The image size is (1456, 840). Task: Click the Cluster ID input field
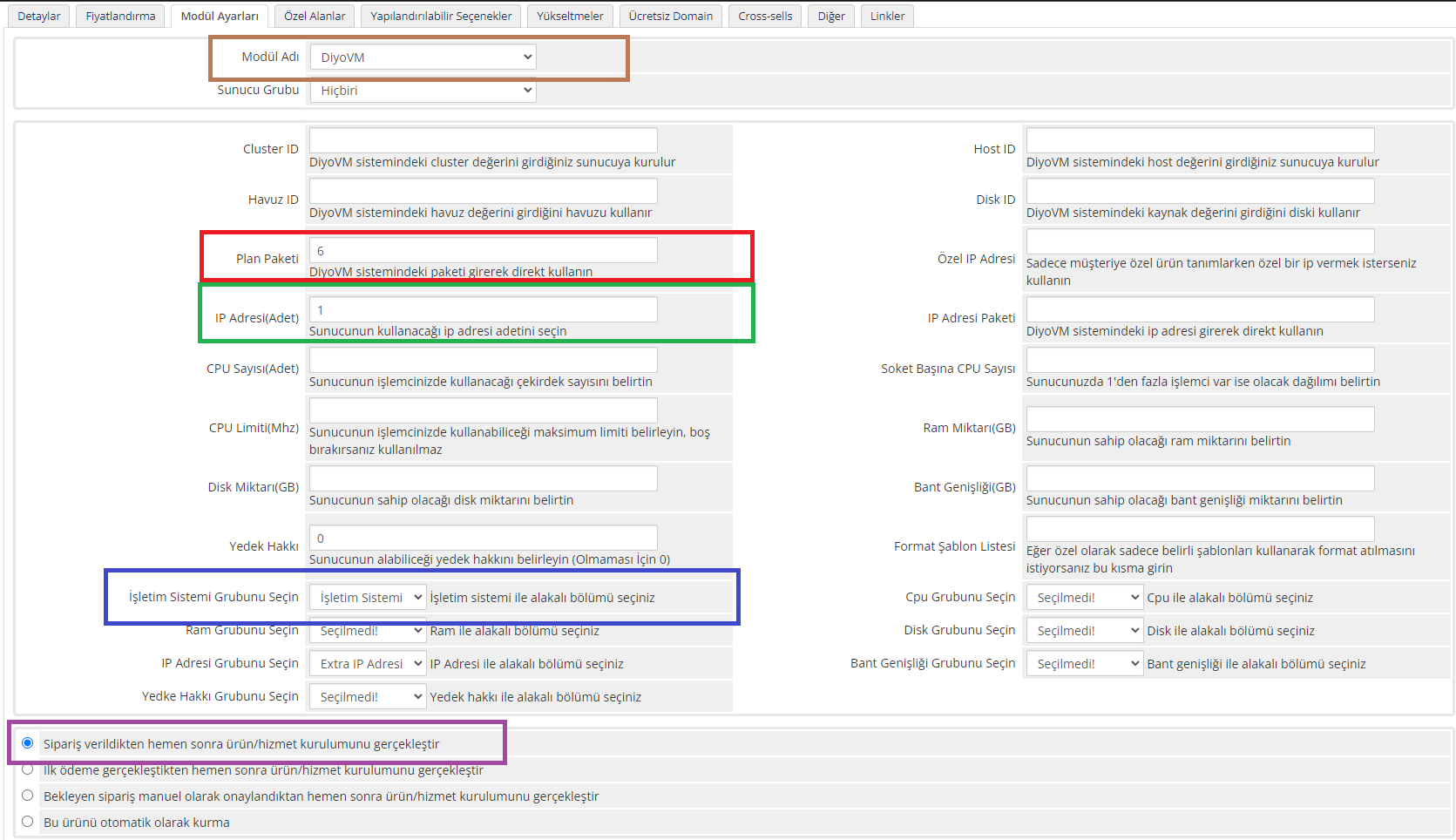[x=483, y=140]
